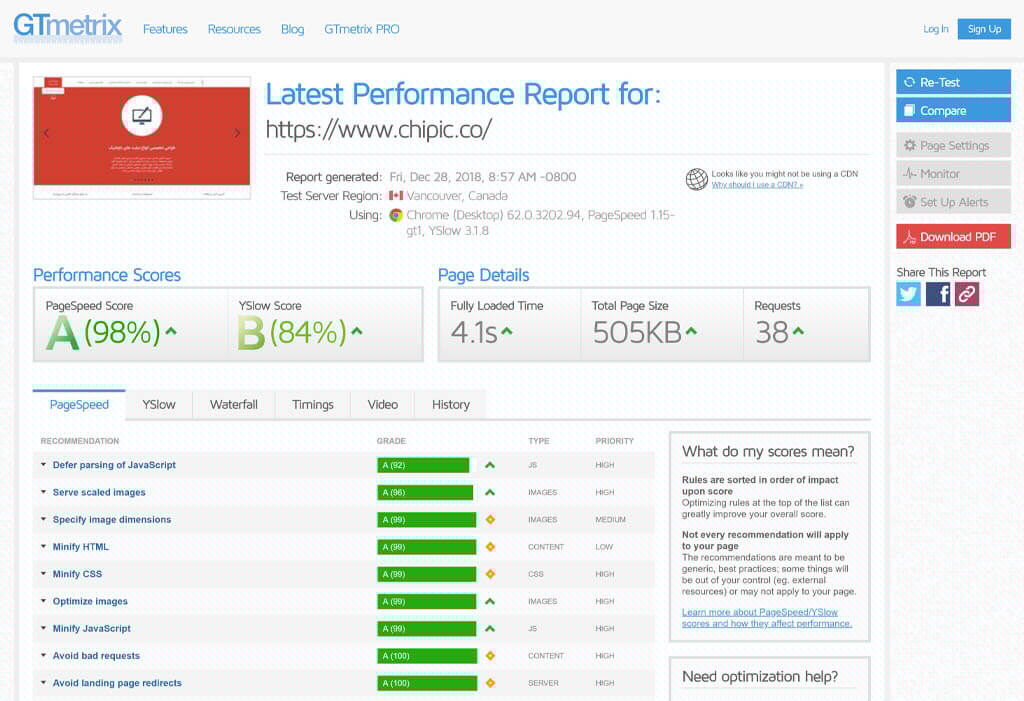Go to Blog in navigation
The width and height of the screenshot is (1024, 701).
click(x=293, y=29)
